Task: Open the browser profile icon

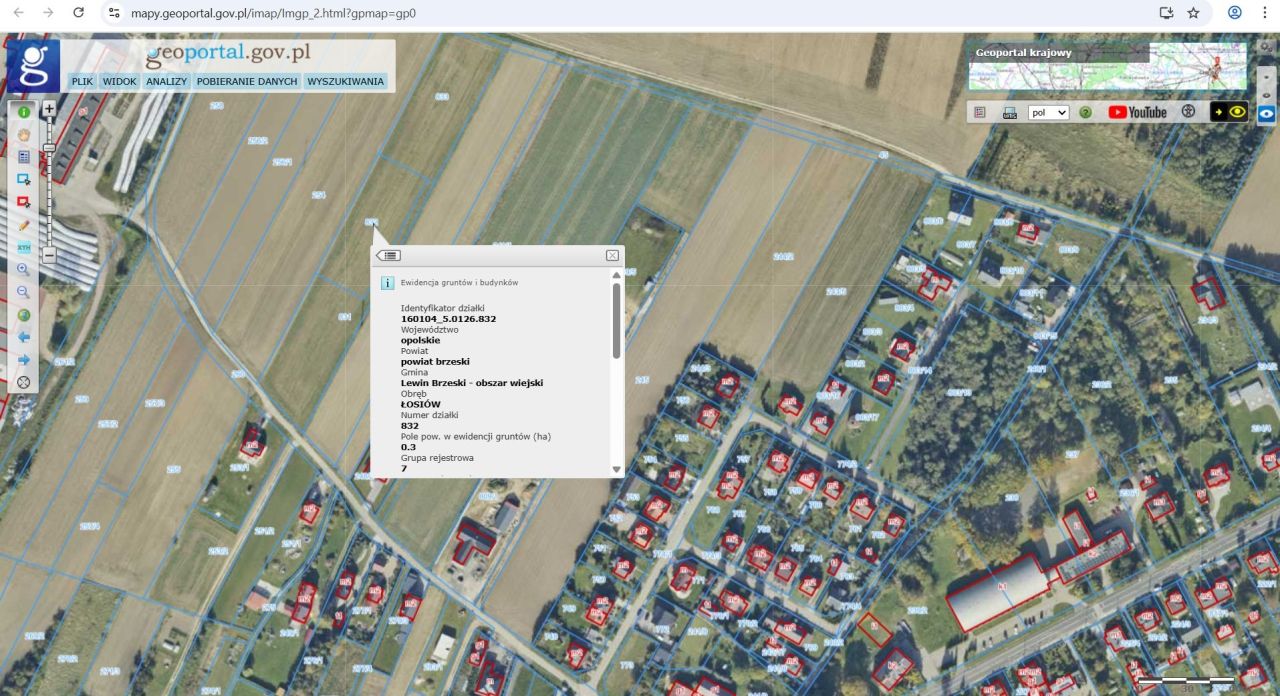Action: click(x=1235, y=13)
